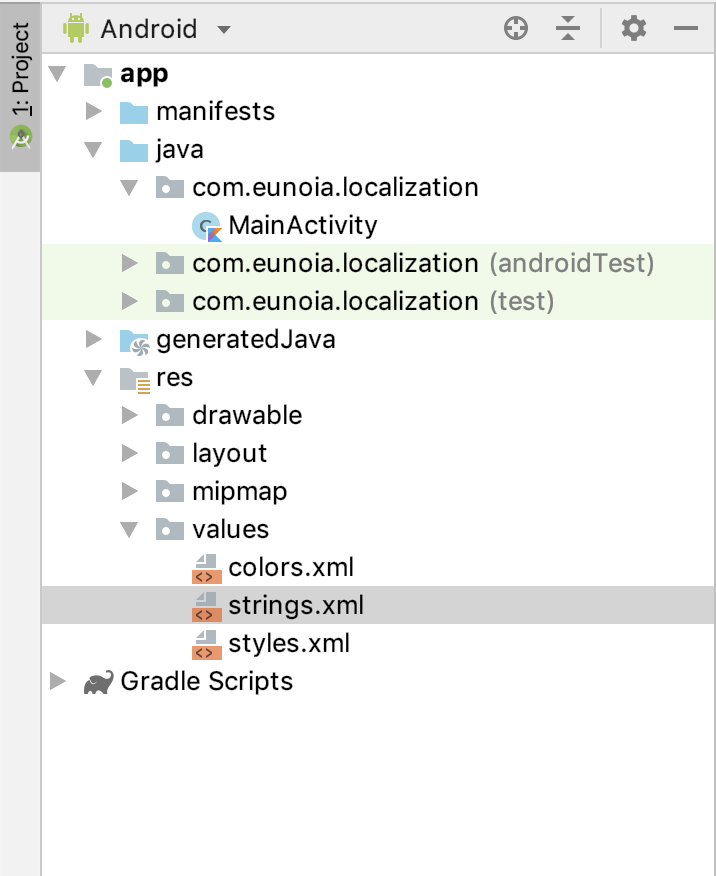Screen dimensions: 716x876
Task: Click the values folder icon
Action: 170,530
